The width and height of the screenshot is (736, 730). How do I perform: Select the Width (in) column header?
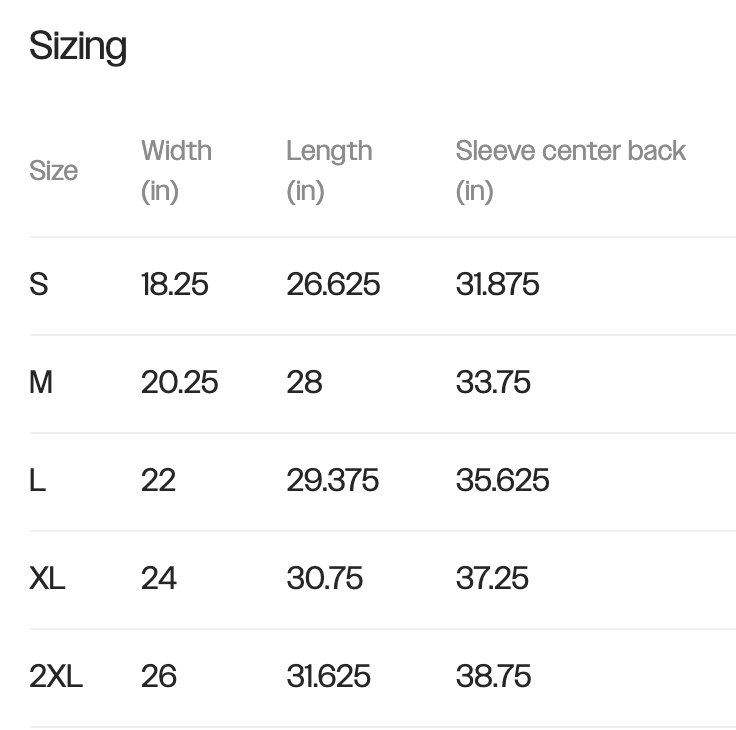(x=176, y=170)
